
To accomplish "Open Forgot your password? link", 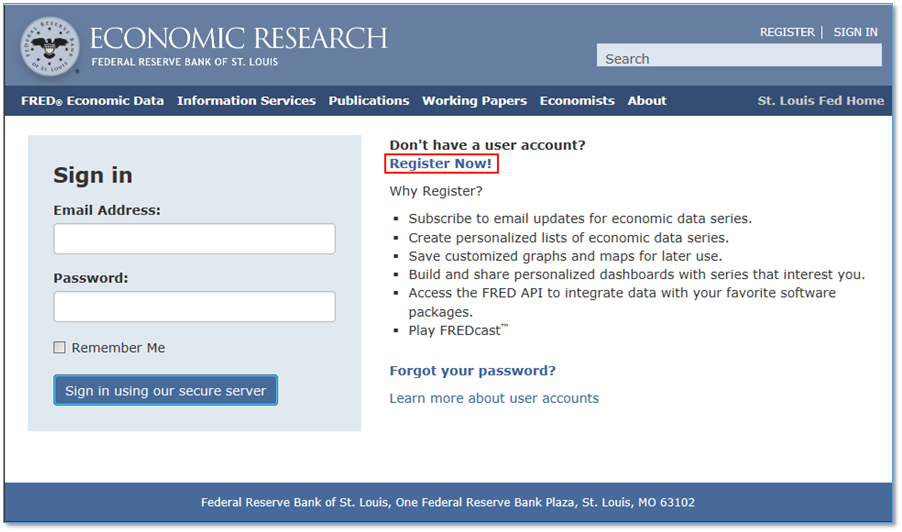I will click(x=472, y=370).
